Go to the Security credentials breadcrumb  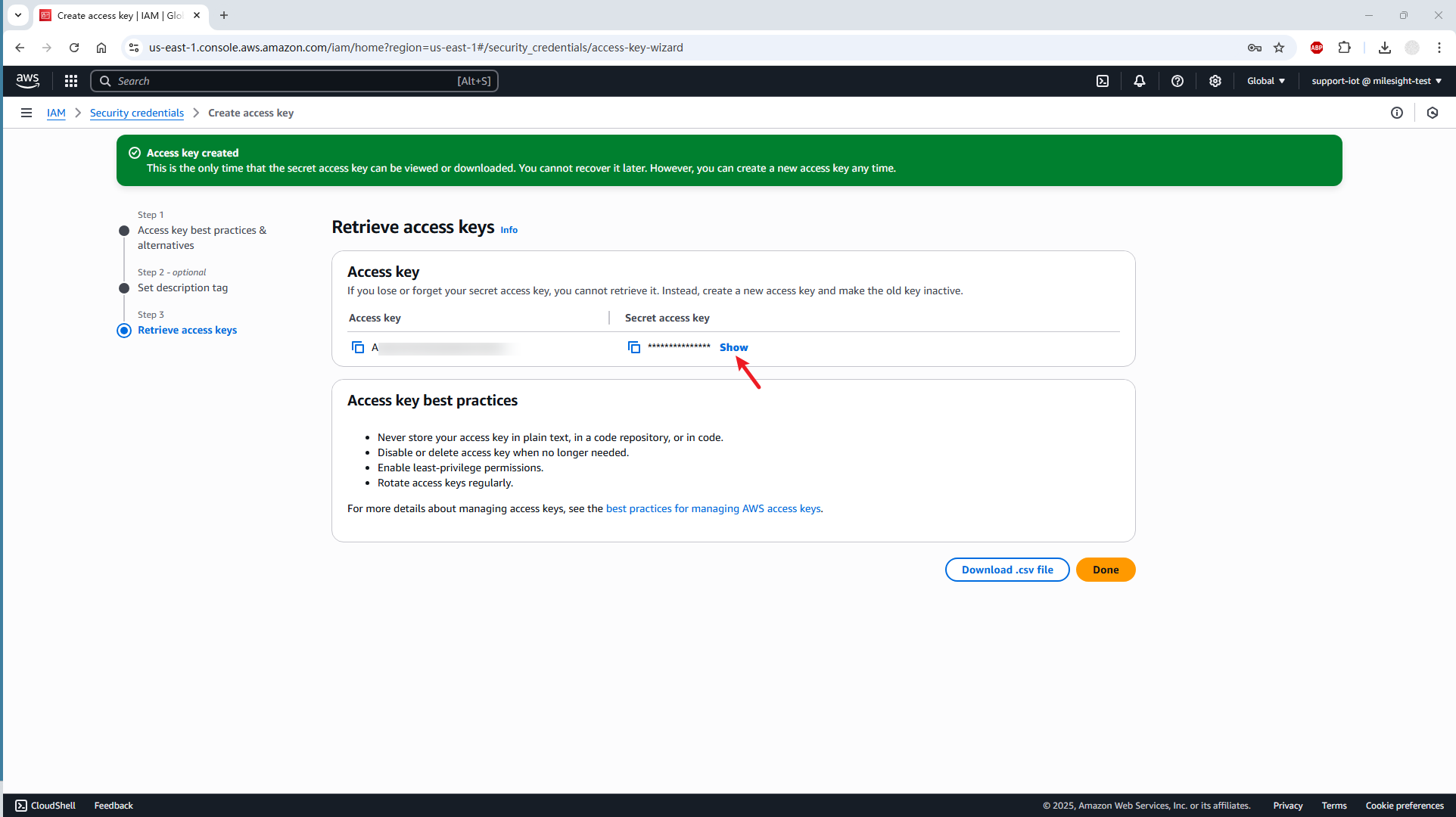(x=137, y=113)
